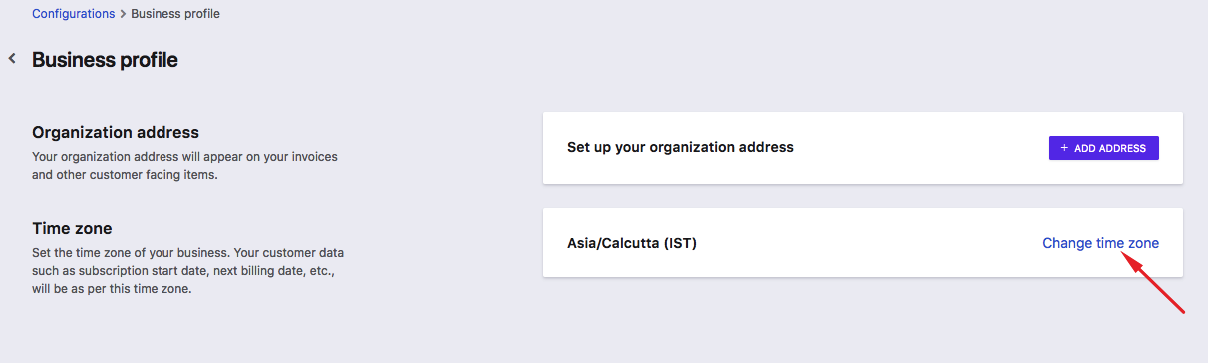Click the Organization address section heading
Viewport: 1208px width, 363px height.
click(x=116, y=132)
